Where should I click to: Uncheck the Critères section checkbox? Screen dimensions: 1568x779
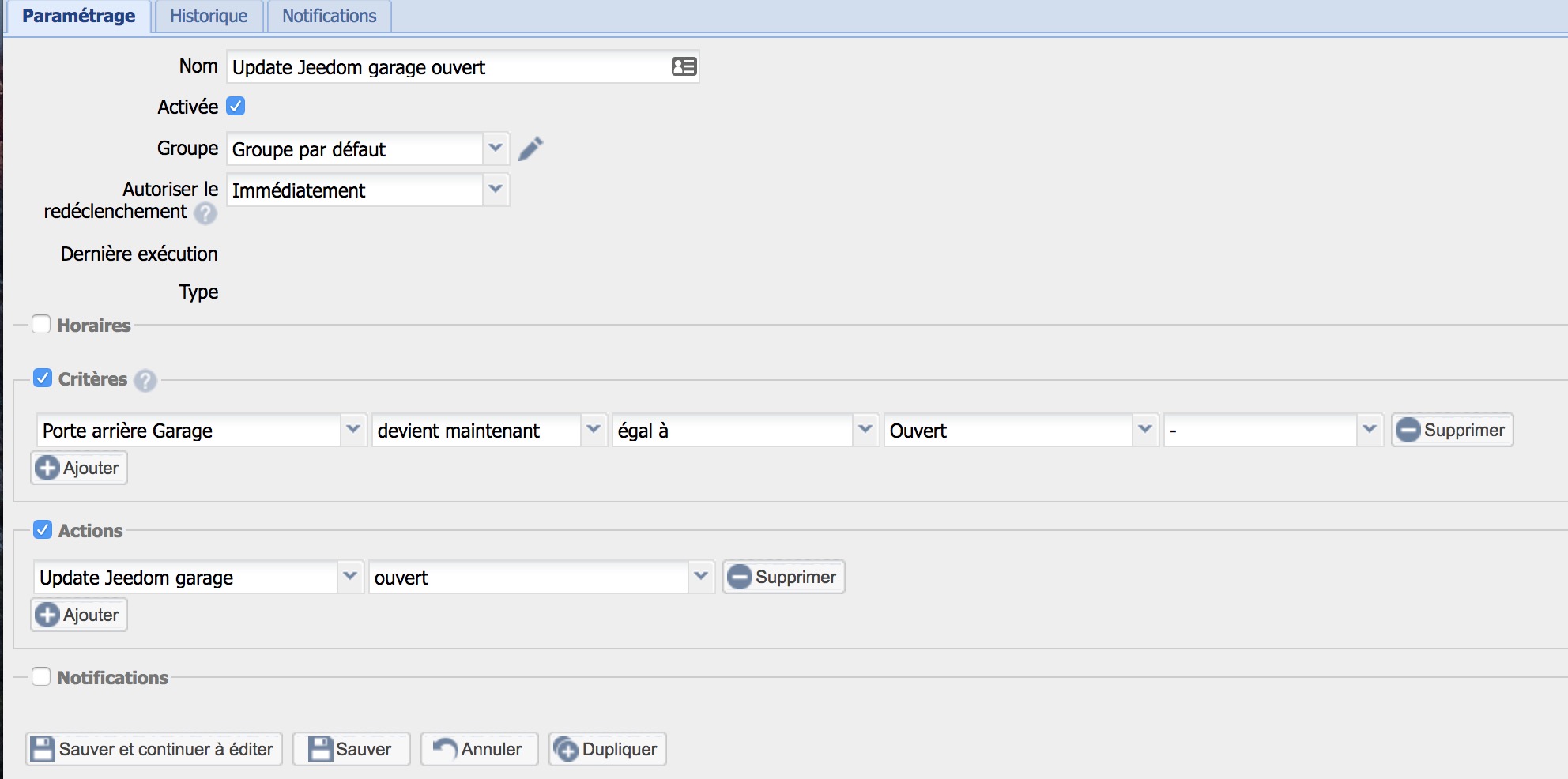pos(43,378)
